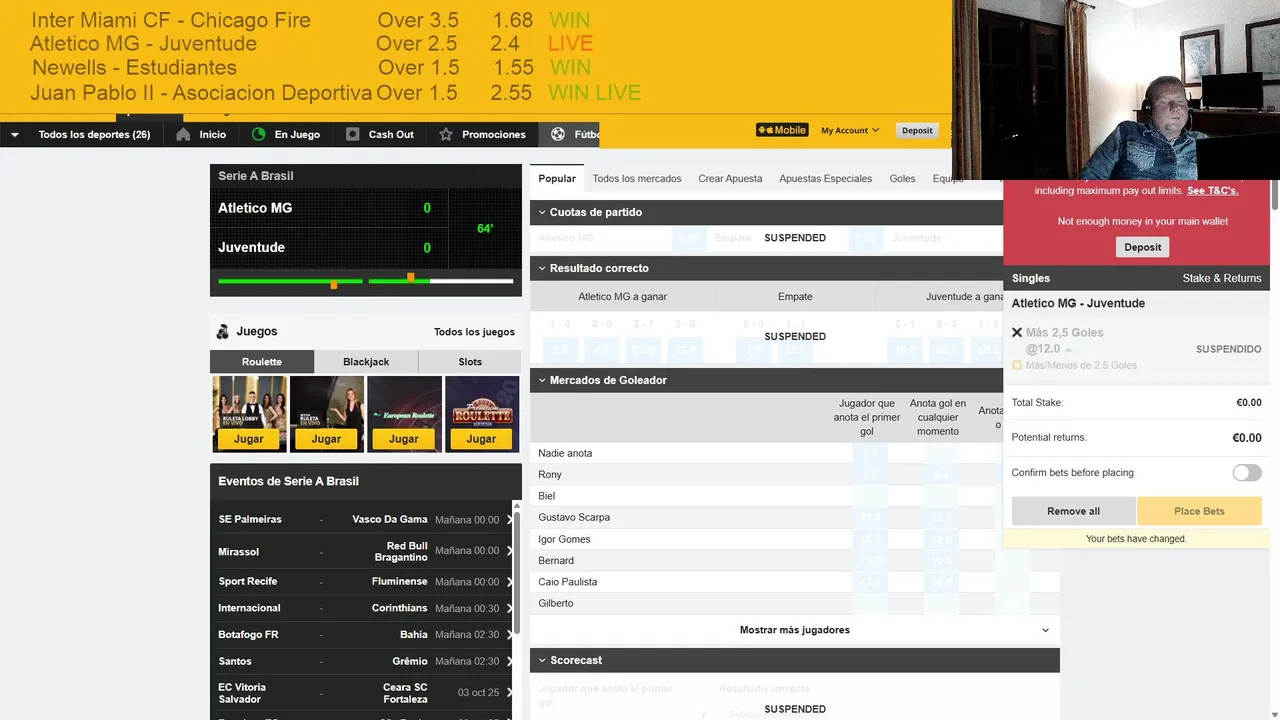Image resolution: width=1280 pixels, height=720 pixels.
Task: Click the Rony goalscorer row
Action: [794, 475]
